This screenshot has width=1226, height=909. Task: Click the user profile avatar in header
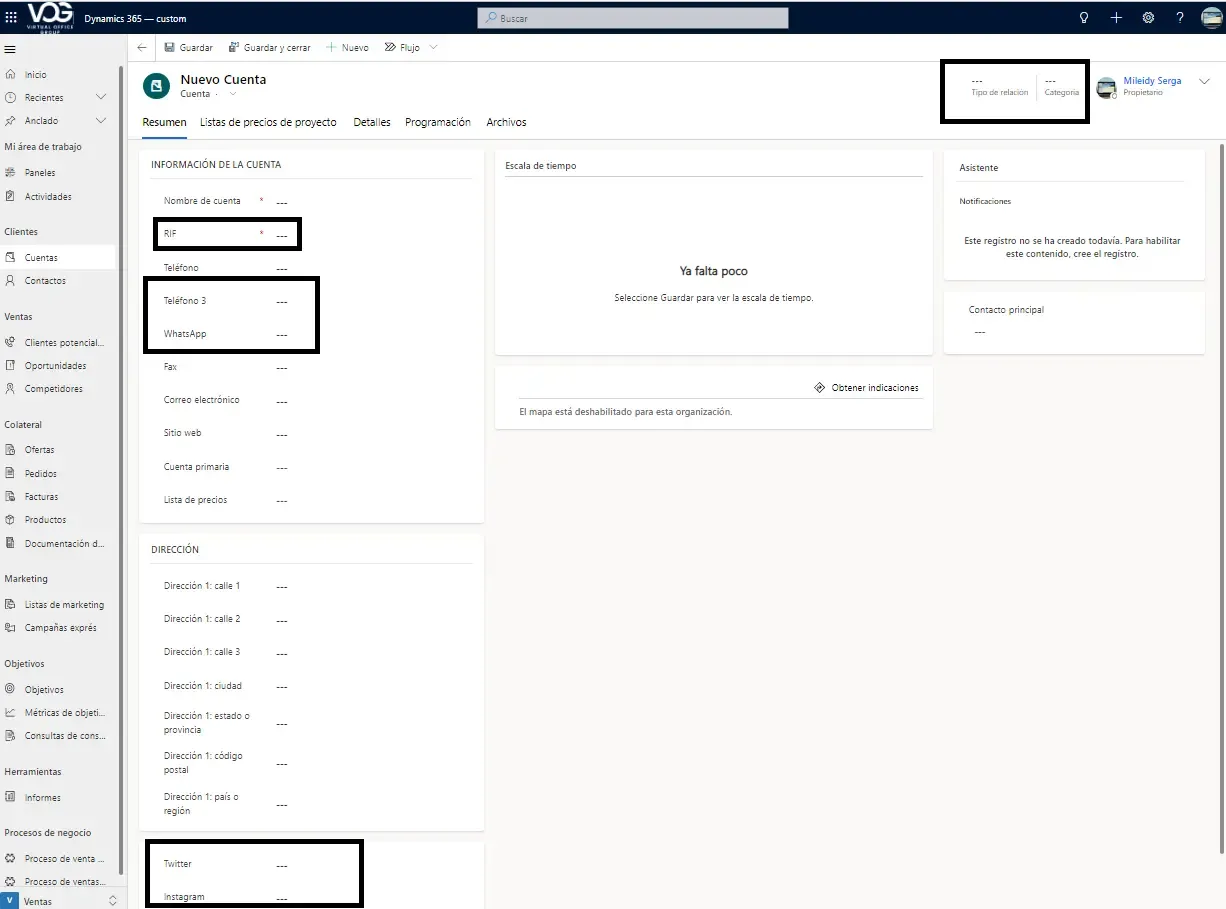pos(1211,18)
